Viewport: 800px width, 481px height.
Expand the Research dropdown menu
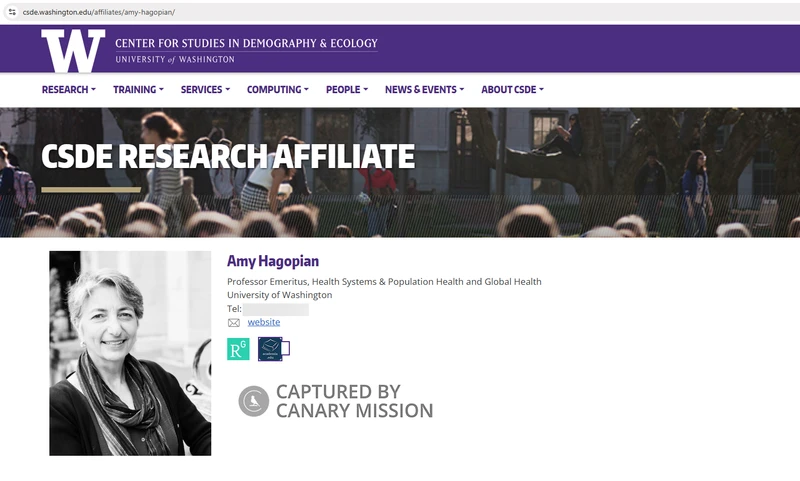tap(69, 90)
